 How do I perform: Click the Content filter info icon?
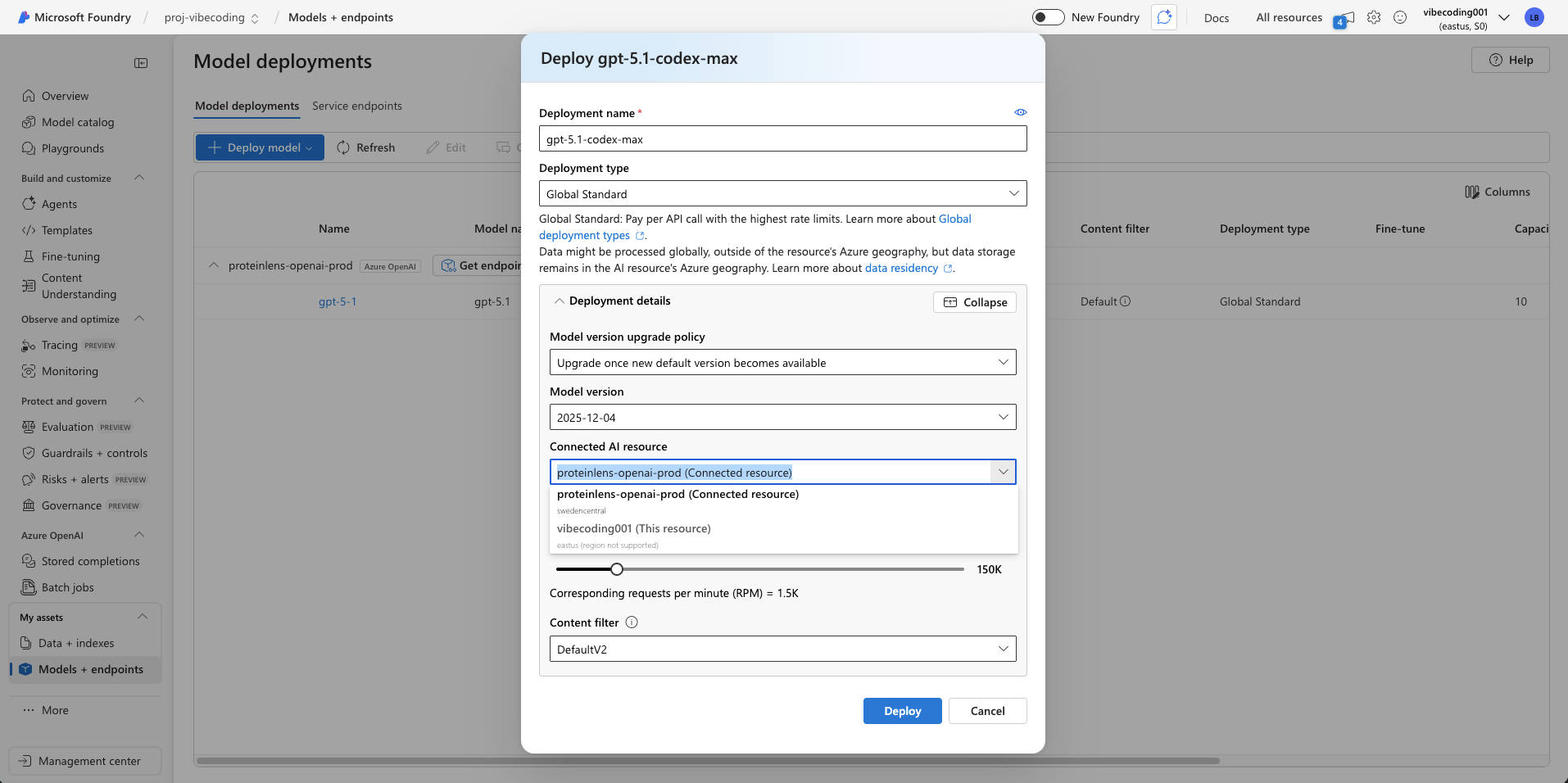[x=632, y=622]
